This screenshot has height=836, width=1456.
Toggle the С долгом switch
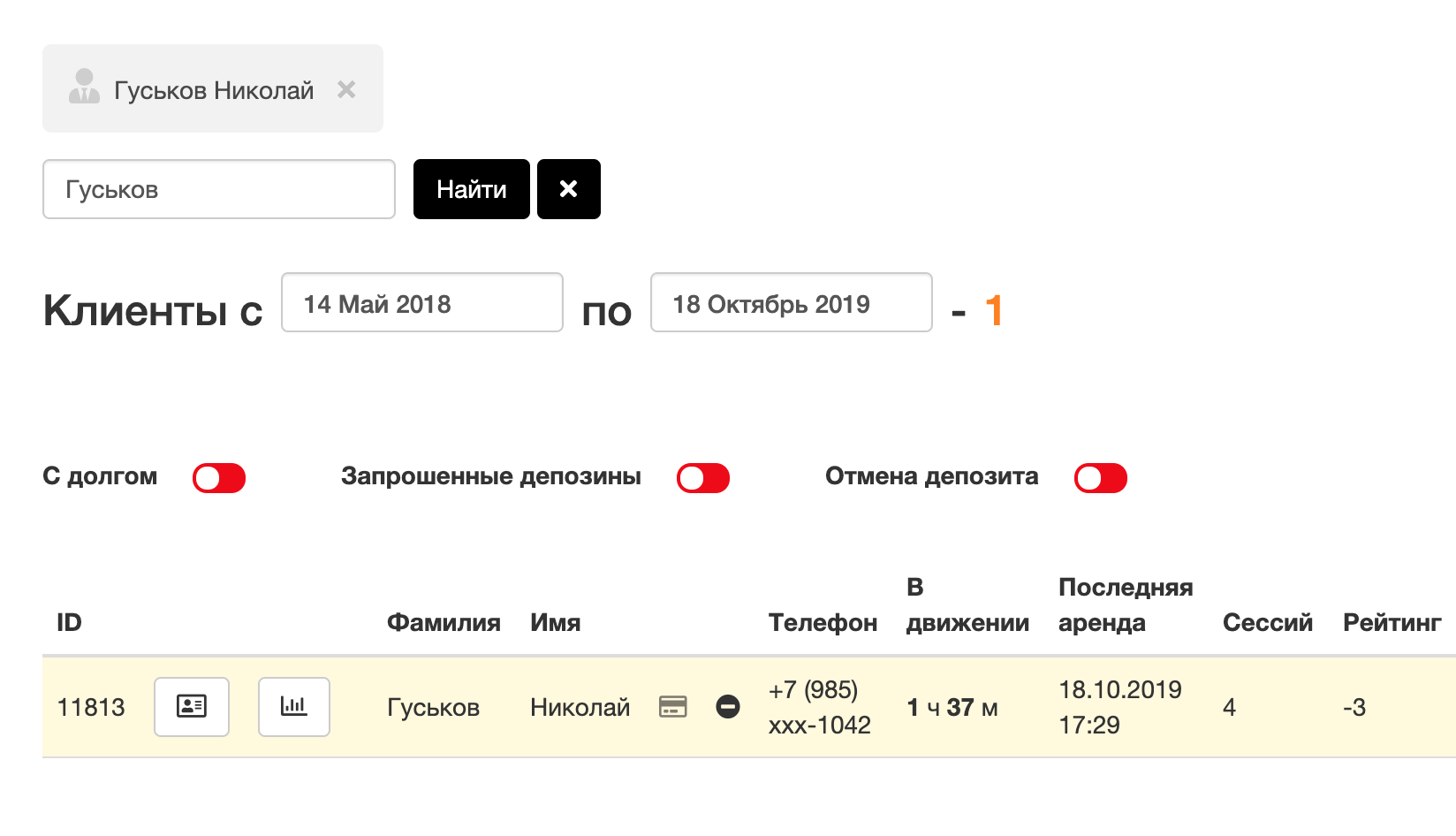point(219,478)
